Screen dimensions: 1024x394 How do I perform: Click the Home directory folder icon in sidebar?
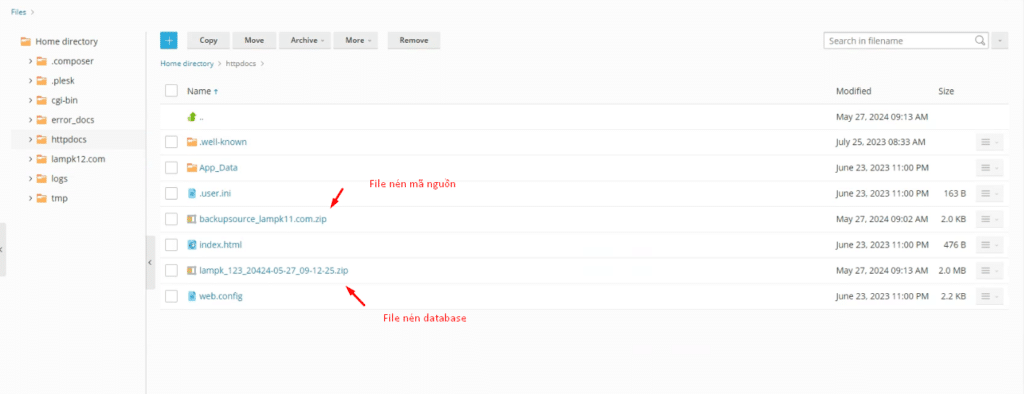pos(25,41)
